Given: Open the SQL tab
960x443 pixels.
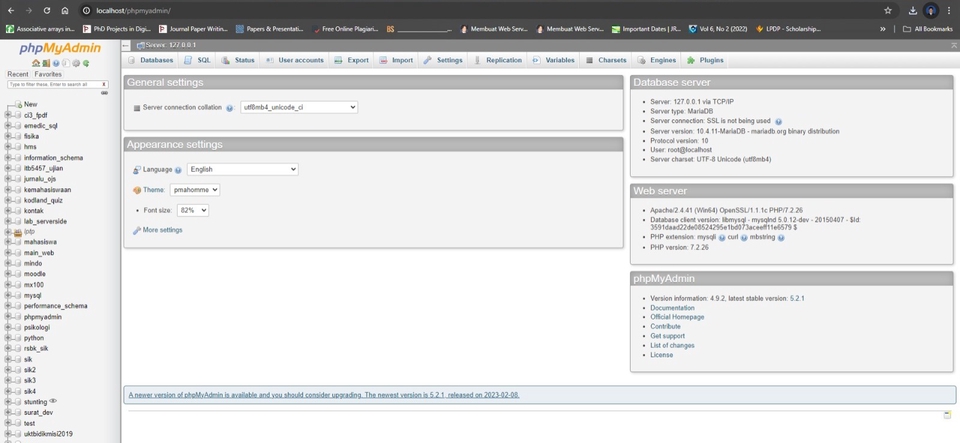Looking at the screenshot, I should click(198, 60).
